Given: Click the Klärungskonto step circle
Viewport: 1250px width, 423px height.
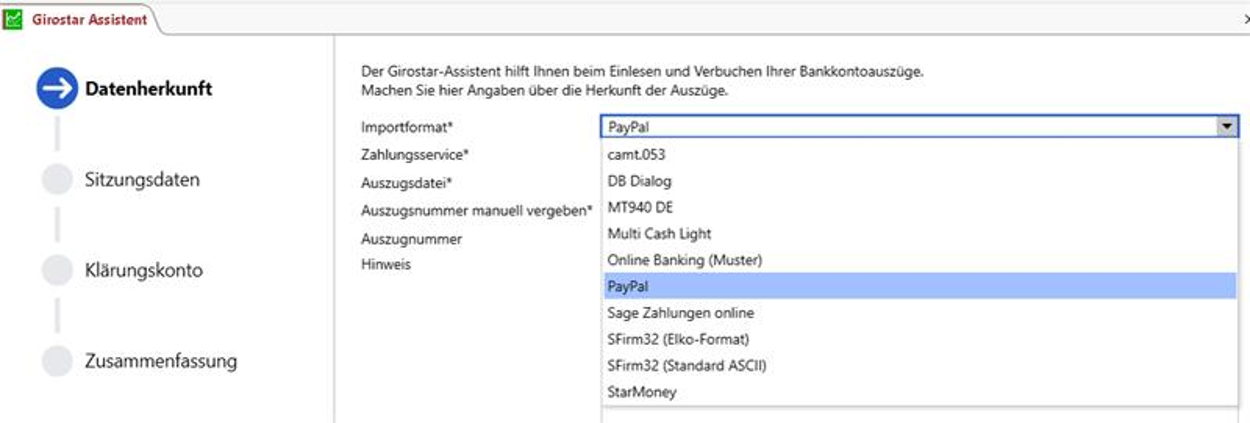Looking at the screenshot, I should 57,271.
